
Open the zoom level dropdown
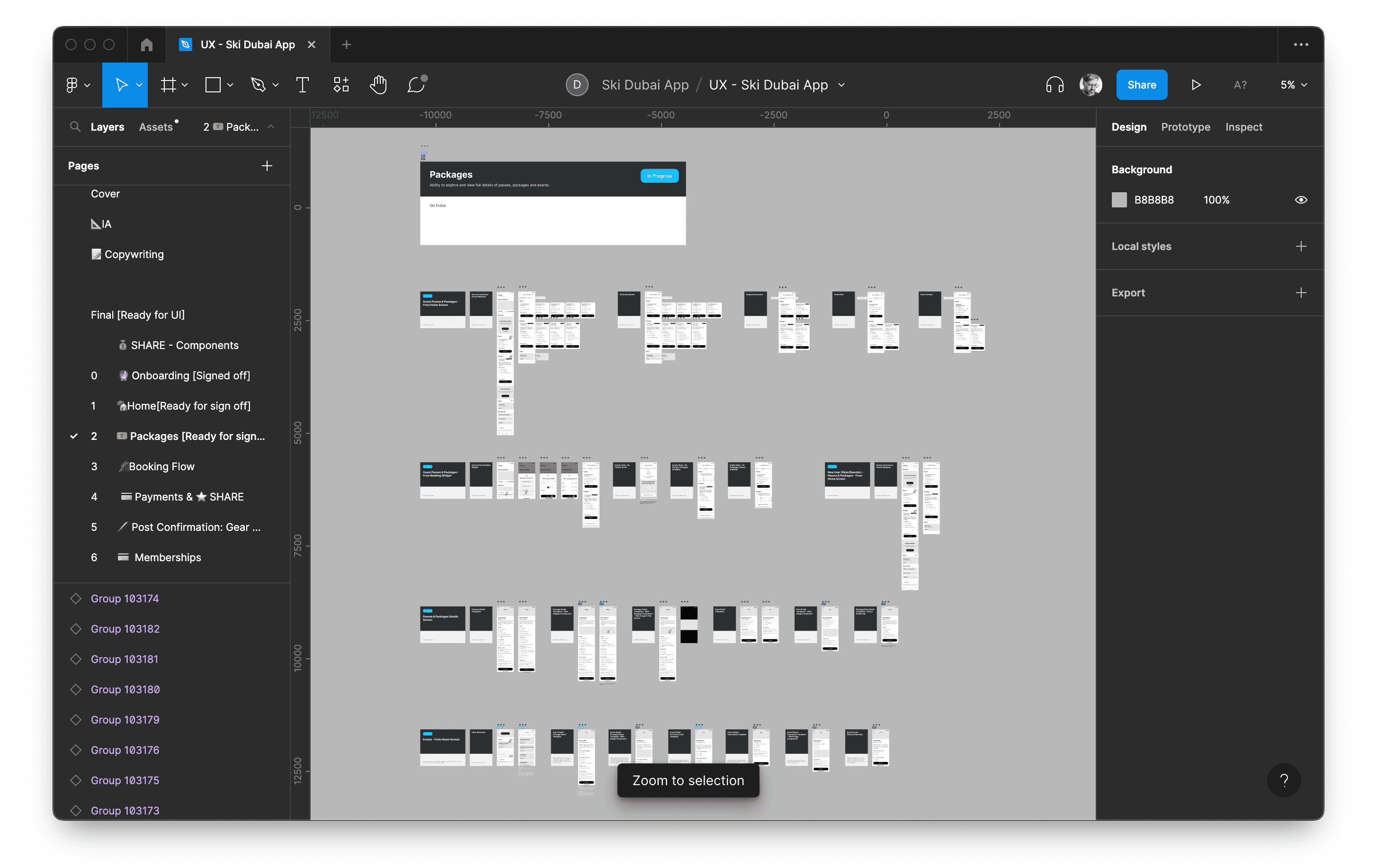point(1293,85)
